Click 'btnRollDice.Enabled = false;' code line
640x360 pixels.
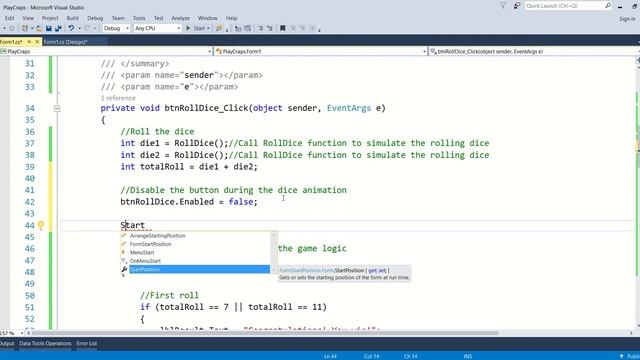tap(189, 202)
